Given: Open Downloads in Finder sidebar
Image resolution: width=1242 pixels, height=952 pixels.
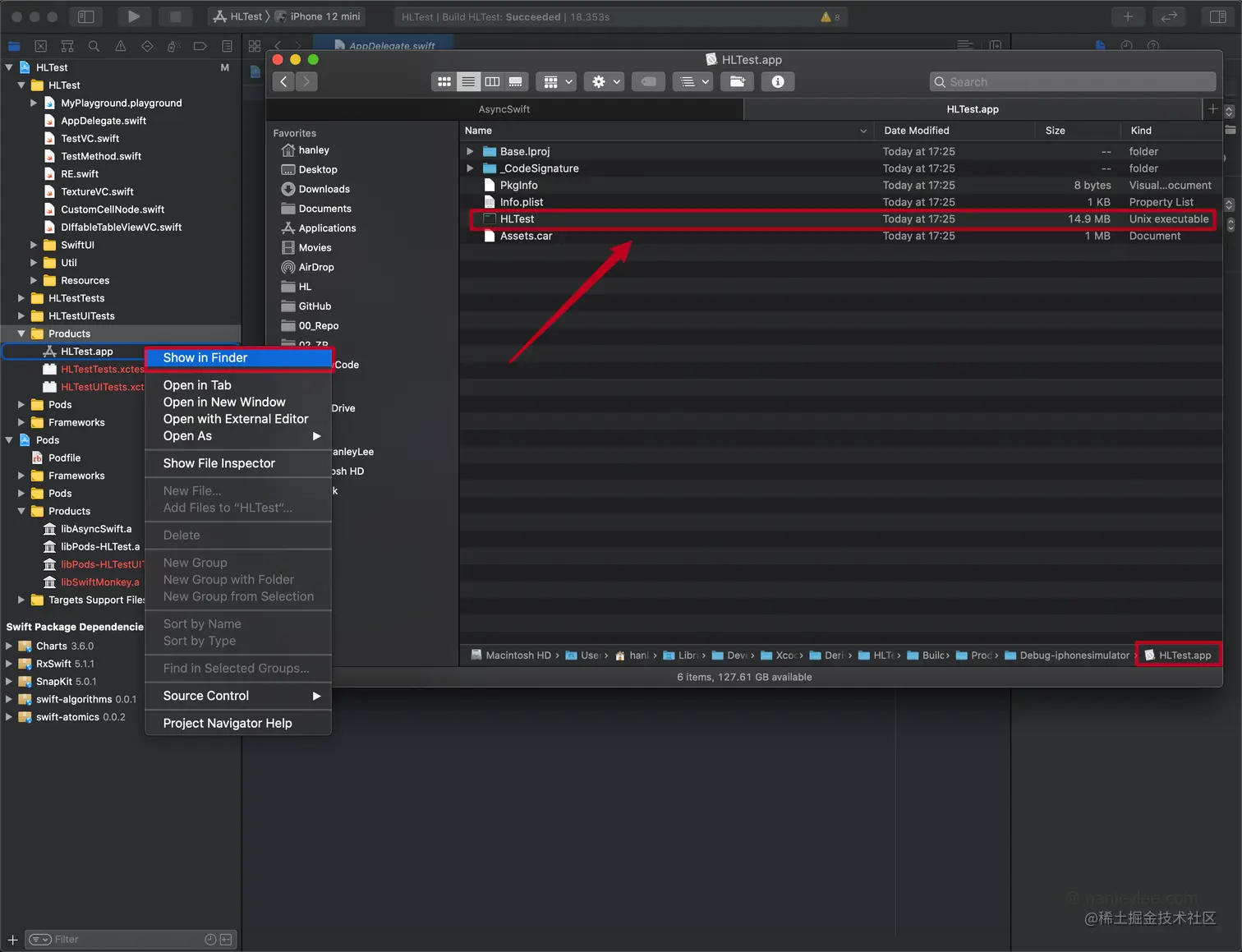Looking at the screenshot, I should pyautogui.click(x=324, y=189).
